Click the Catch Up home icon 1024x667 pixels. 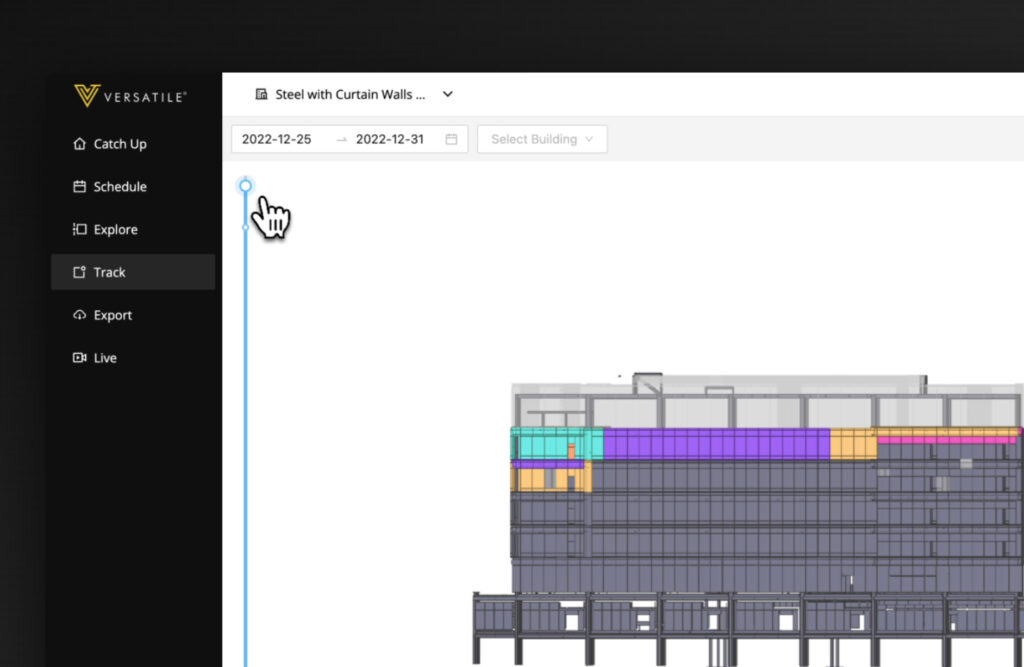pyautogui.click(x=80, y=144)
